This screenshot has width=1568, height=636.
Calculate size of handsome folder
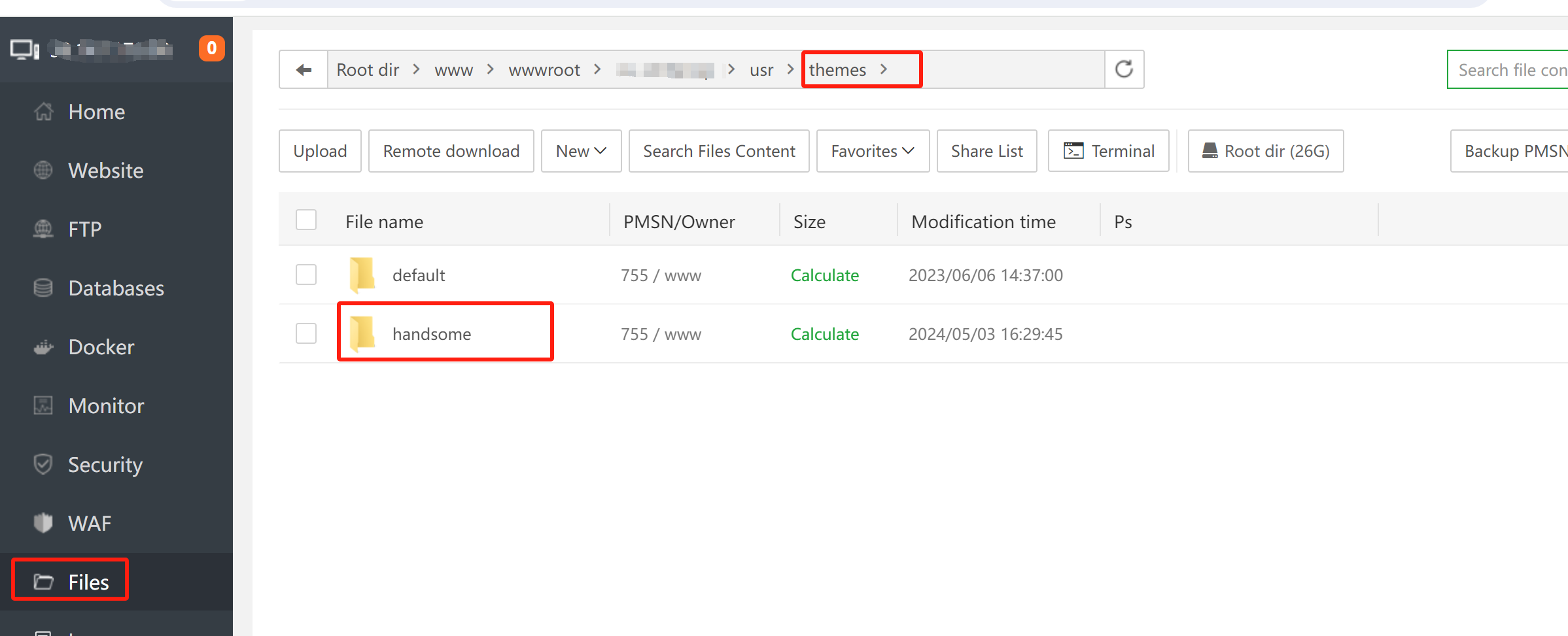(824, 334)
